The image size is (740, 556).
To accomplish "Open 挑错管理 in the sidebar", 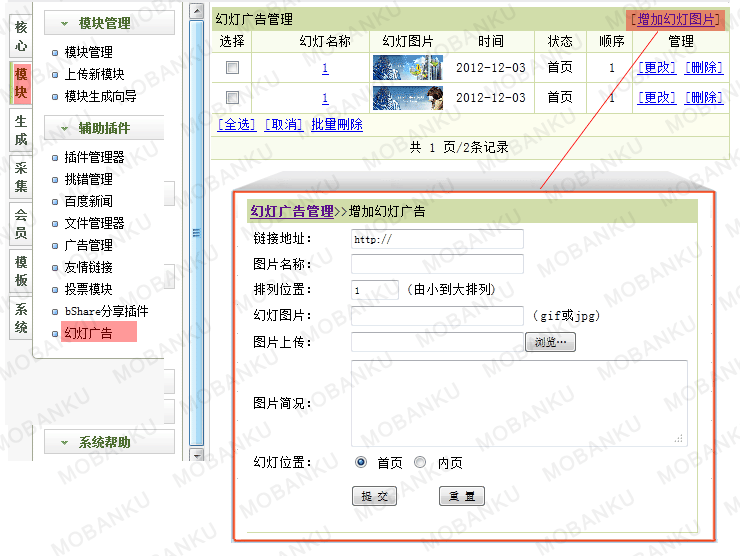I will coord(88,179).
